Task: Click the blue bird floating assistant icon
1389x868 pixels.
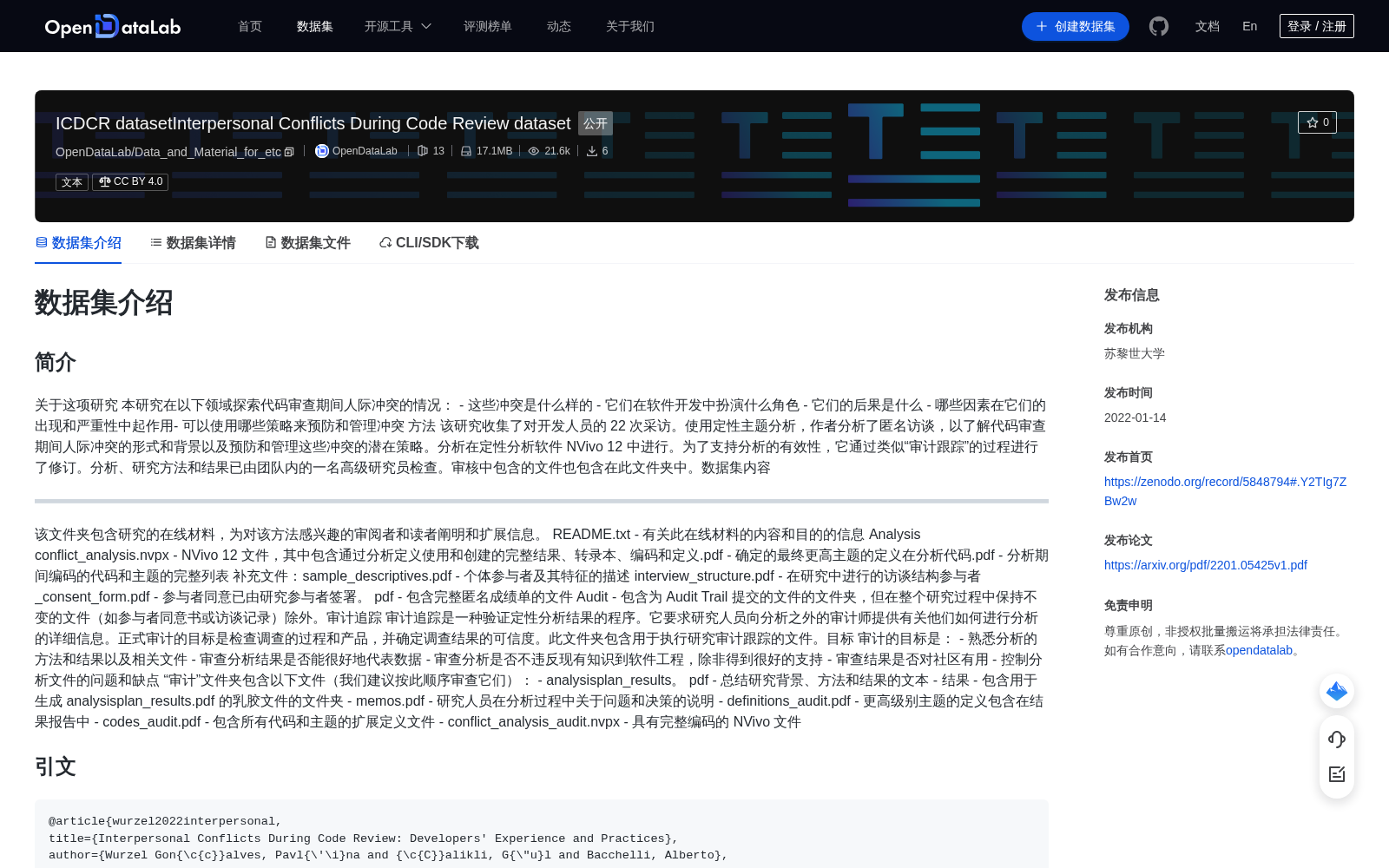Action: [x=1337, y=691]
